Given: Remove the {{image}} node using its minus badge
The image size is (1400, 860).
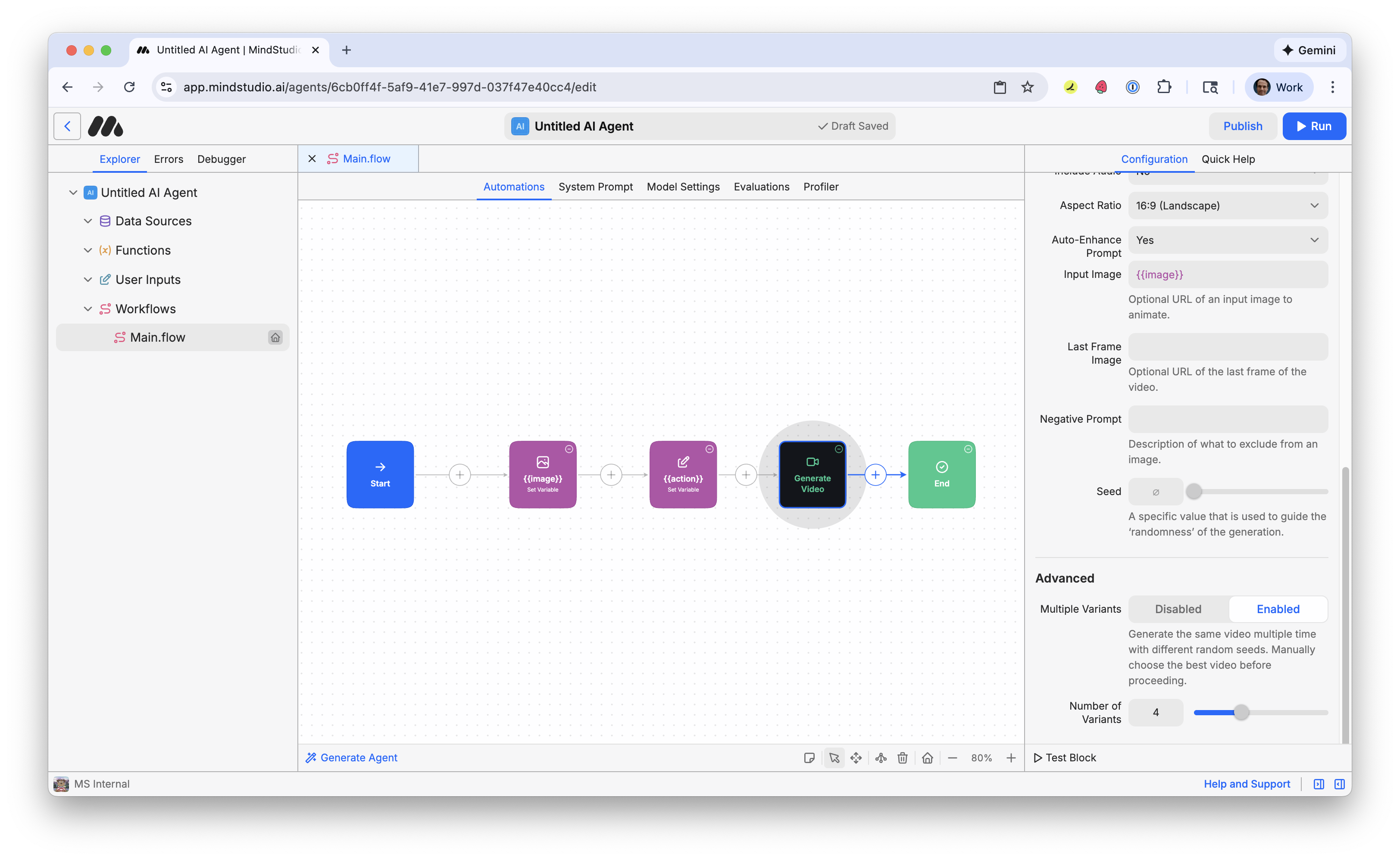Looking at the screenshot, I should 569,449.
